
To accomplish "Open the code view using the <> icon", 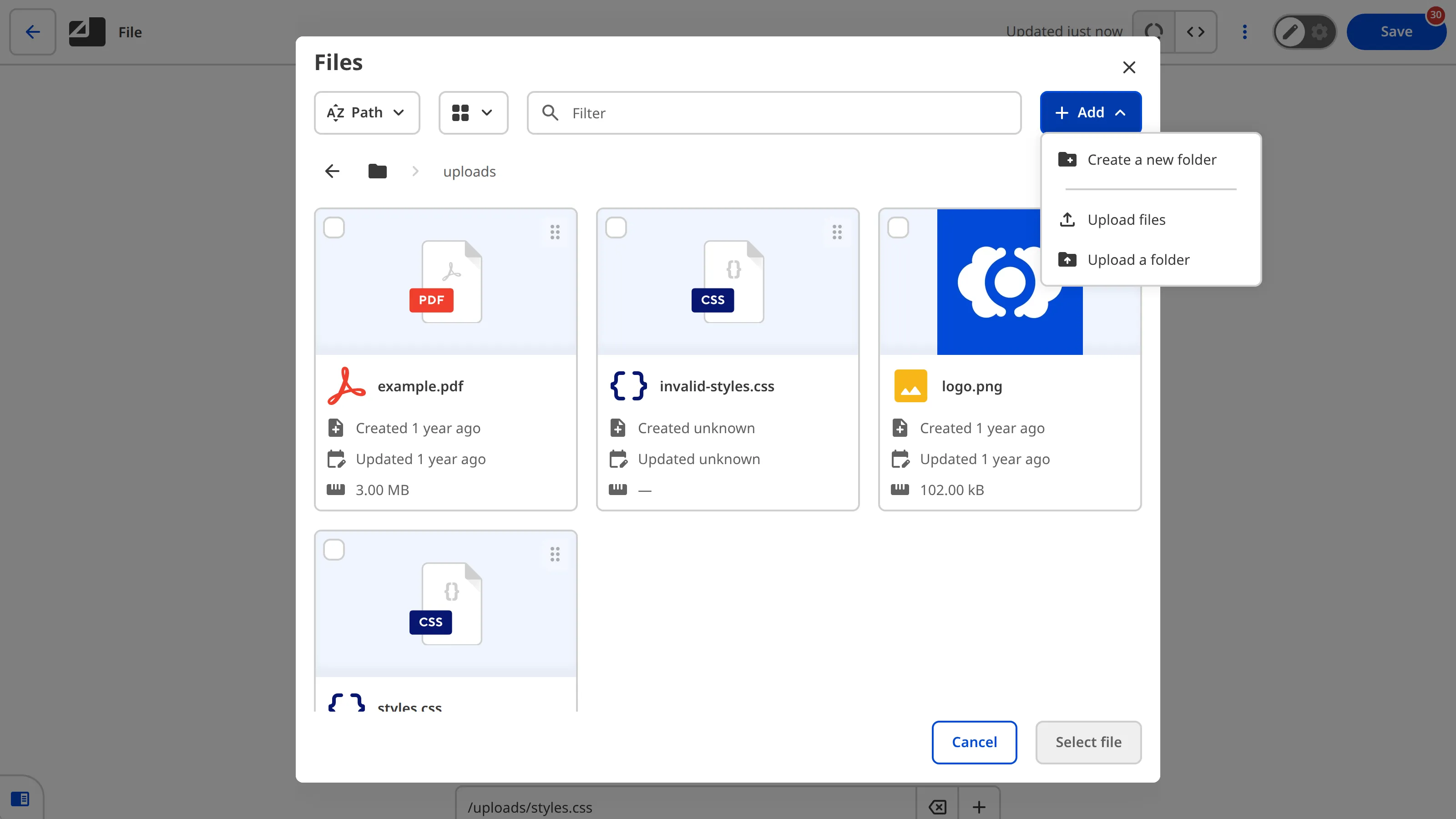I will pos(1196,32).
